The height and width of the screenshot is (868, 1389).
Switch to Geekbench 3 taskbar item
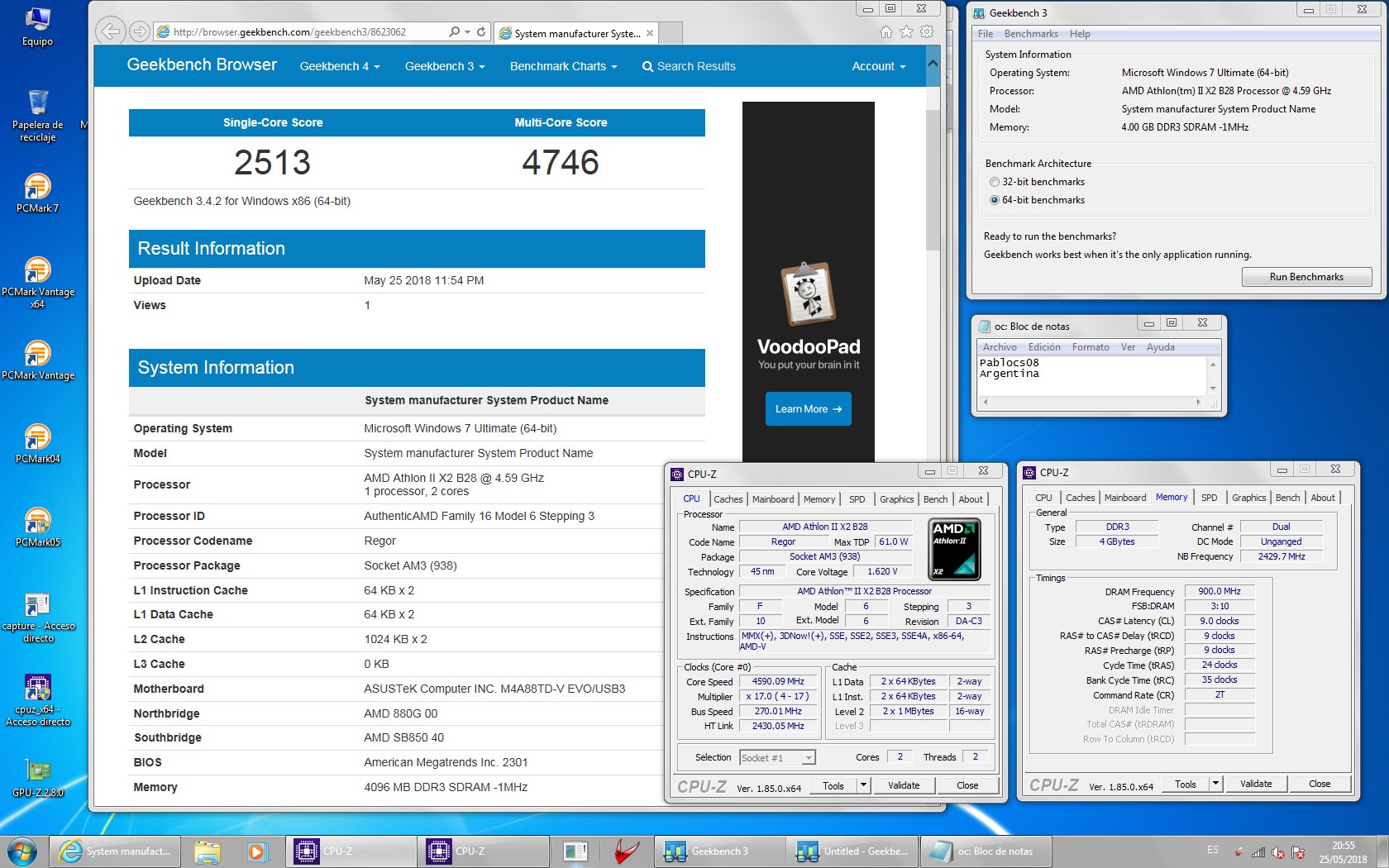(720, 851)
